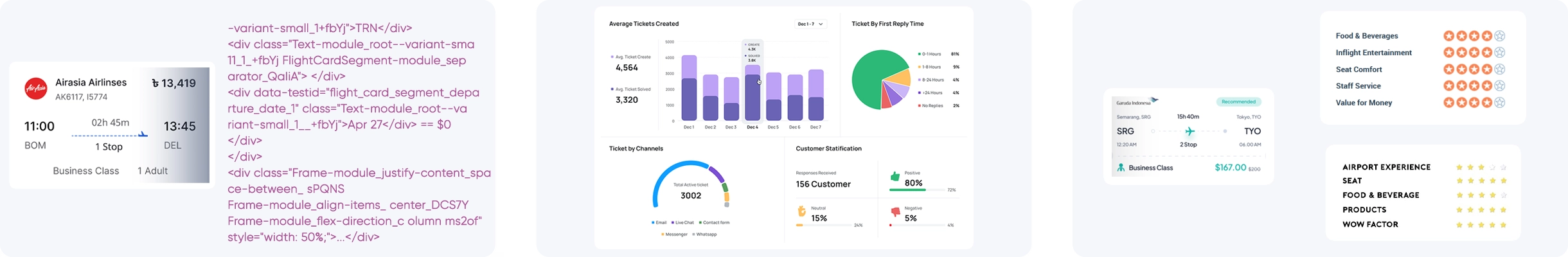Click the Avg. Ticket Solved value 3,320
This screenshot has width=1568, height=257.
tap(627, 100)
